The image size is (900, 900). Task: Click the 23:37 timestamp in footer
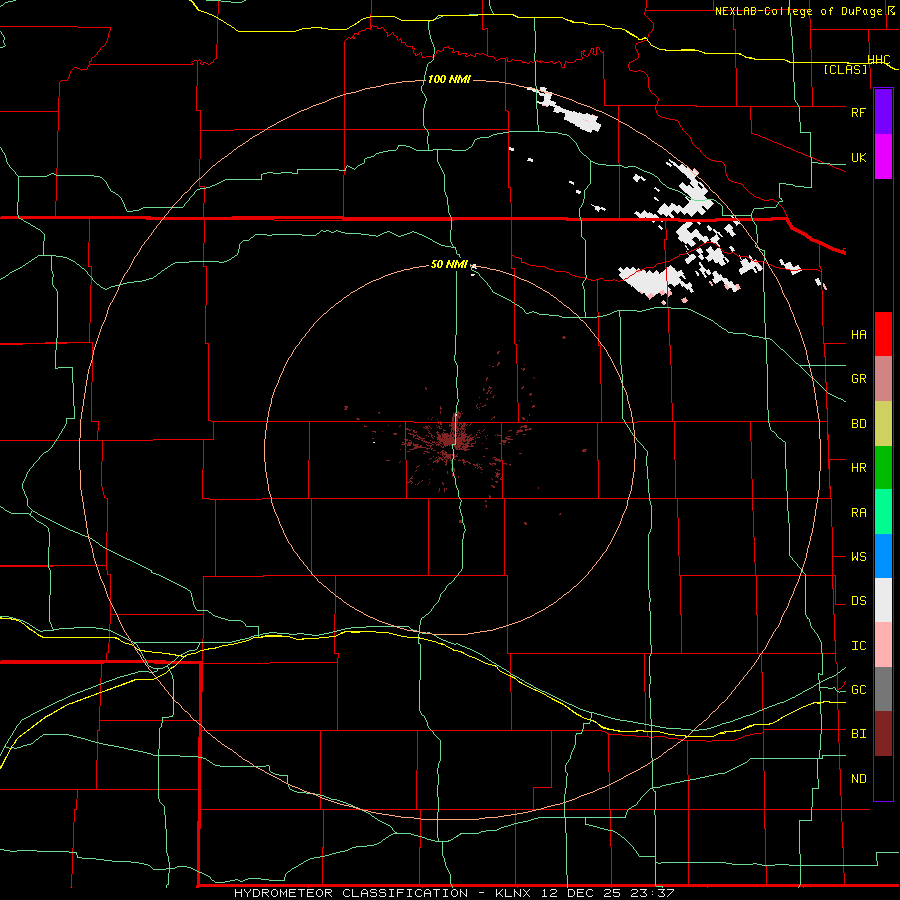(654, 893)
